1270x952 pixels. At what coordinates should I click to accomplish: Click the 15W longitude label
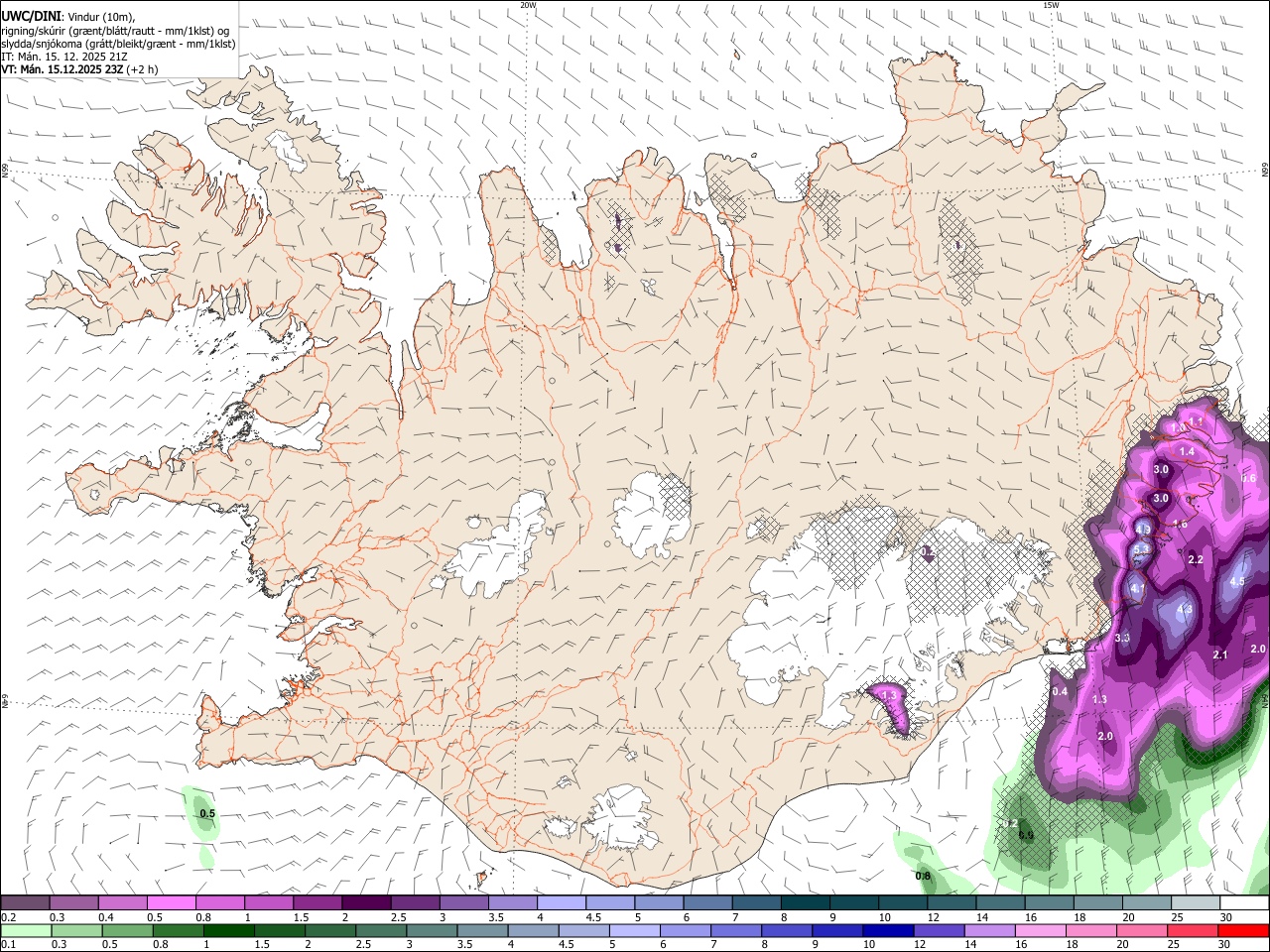click(x=1051, y=5)
